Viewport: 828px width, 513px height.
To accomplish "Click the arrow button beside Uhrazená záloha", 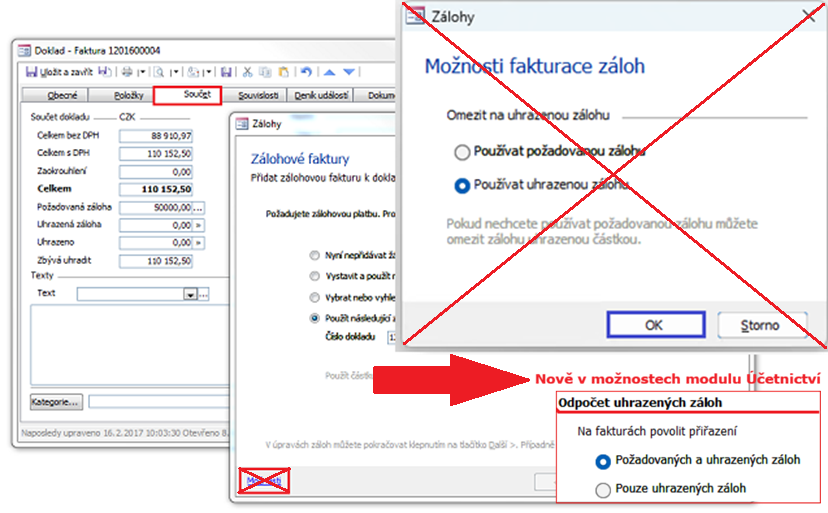I will tap(199, 226).
